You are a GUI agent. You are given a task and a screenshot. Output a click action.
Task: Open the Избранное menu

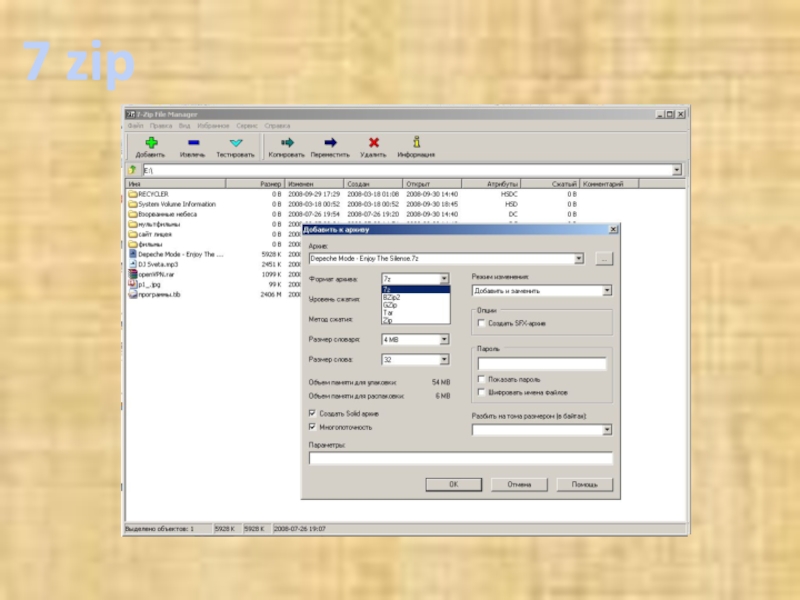(213, 126)
